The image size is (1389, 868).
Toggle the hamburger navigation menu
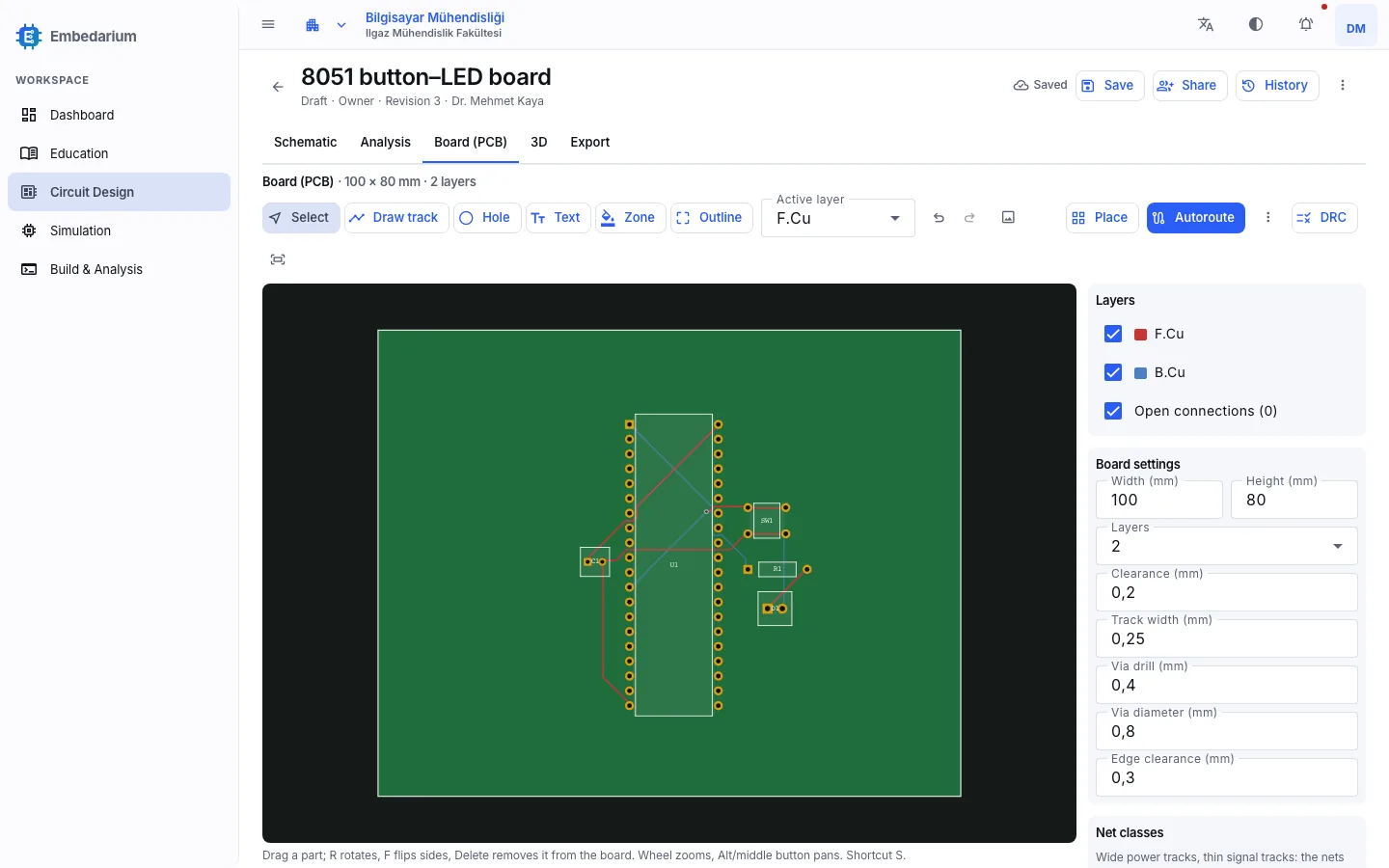click(268, 25)
